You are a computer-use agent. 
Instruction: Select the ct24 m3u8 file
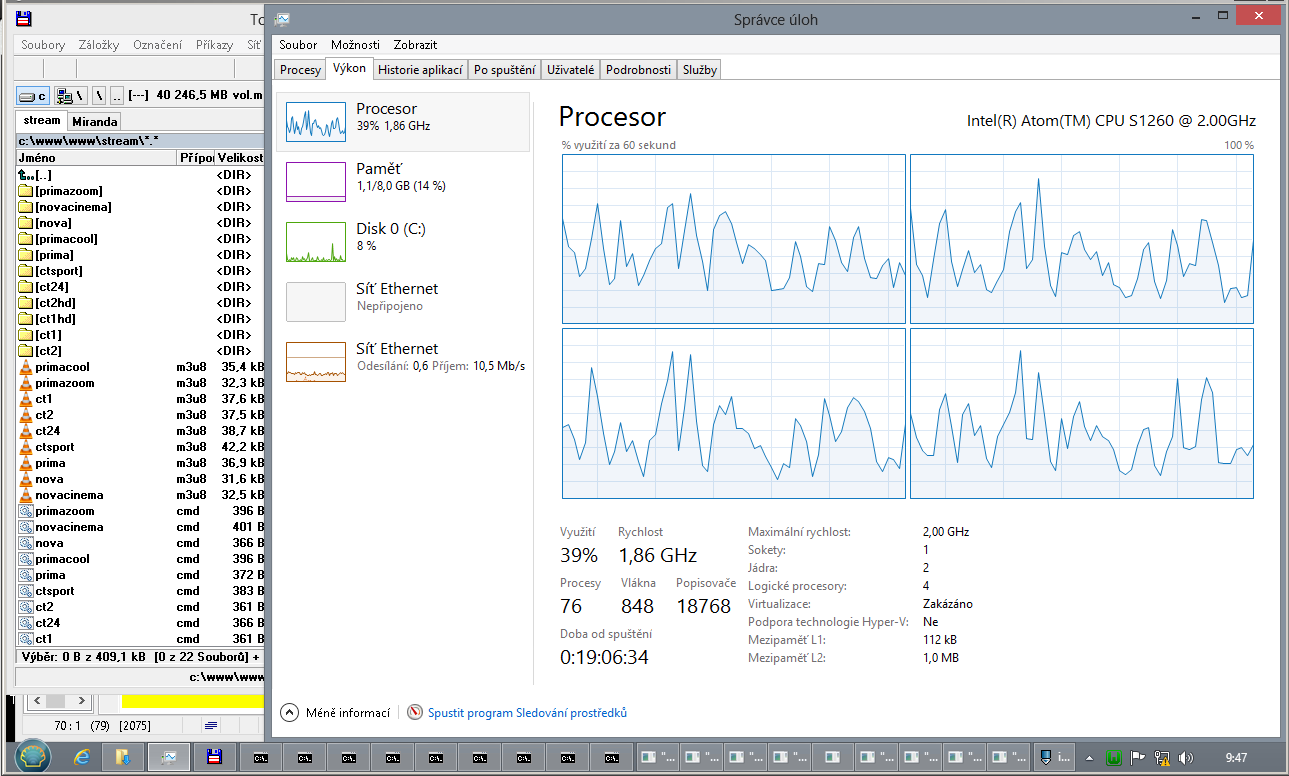click(x=140, y=431)
